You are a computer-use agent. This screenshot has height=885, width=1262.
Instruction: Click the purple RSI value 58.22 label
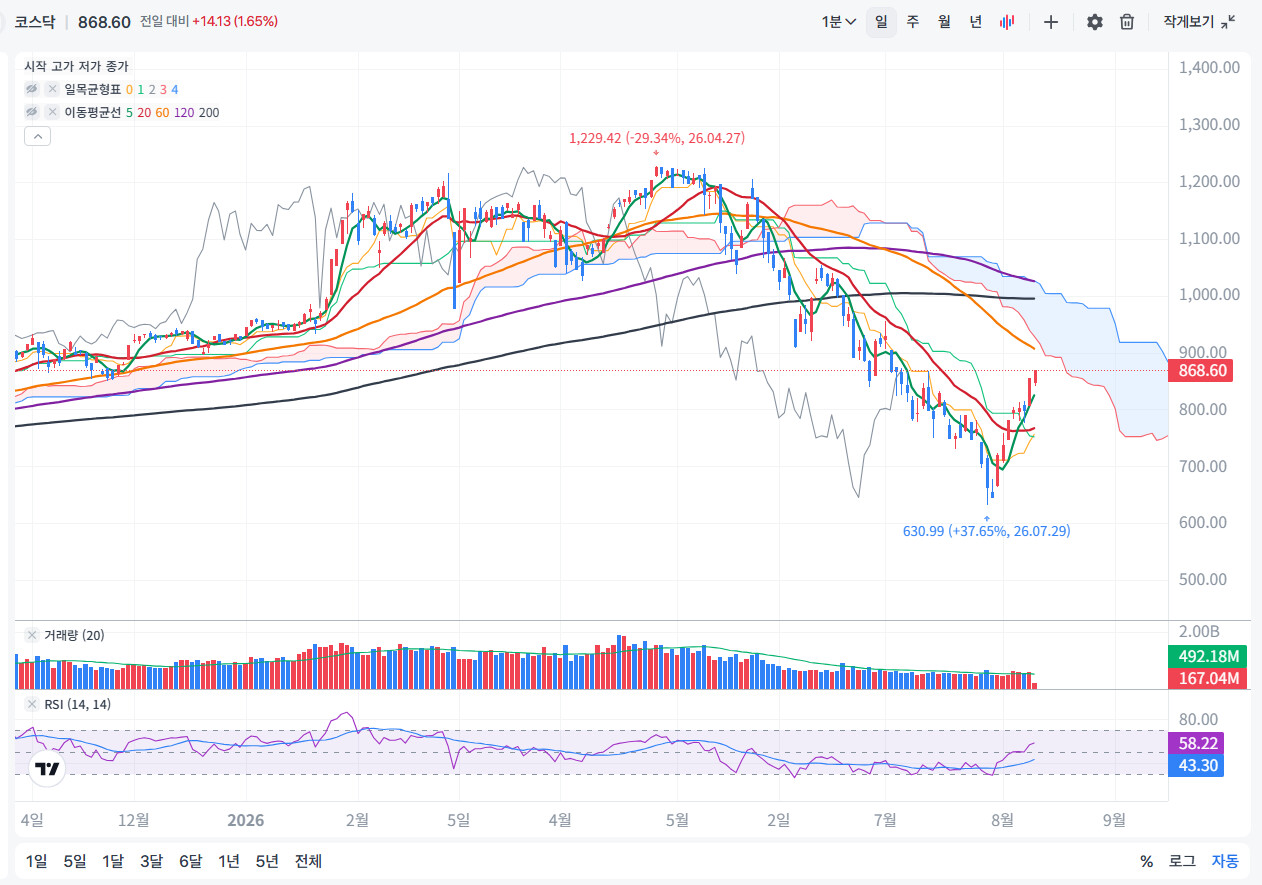tap(1196, 743)
